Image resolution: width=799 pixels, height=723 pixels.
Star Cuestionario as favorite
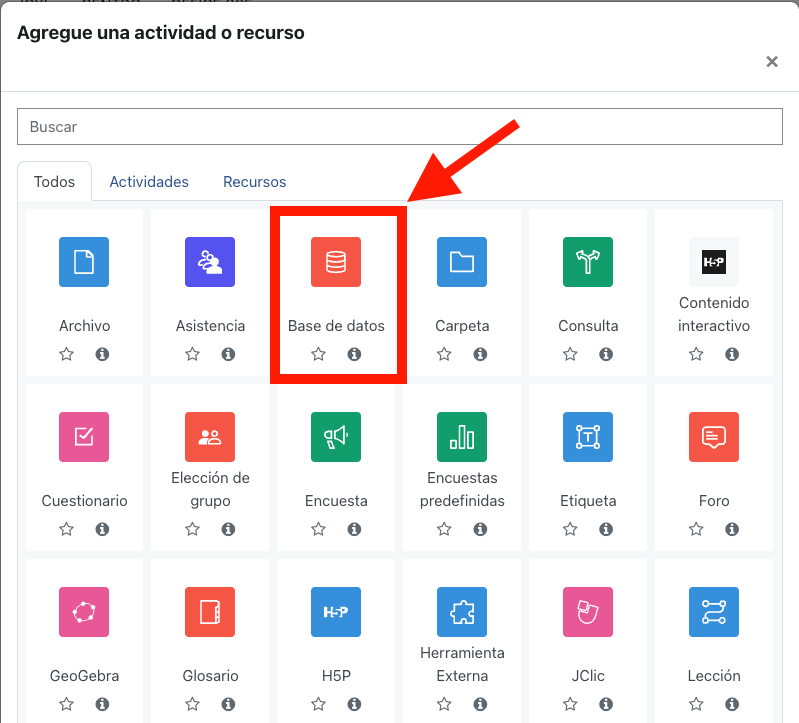[66, 529]
